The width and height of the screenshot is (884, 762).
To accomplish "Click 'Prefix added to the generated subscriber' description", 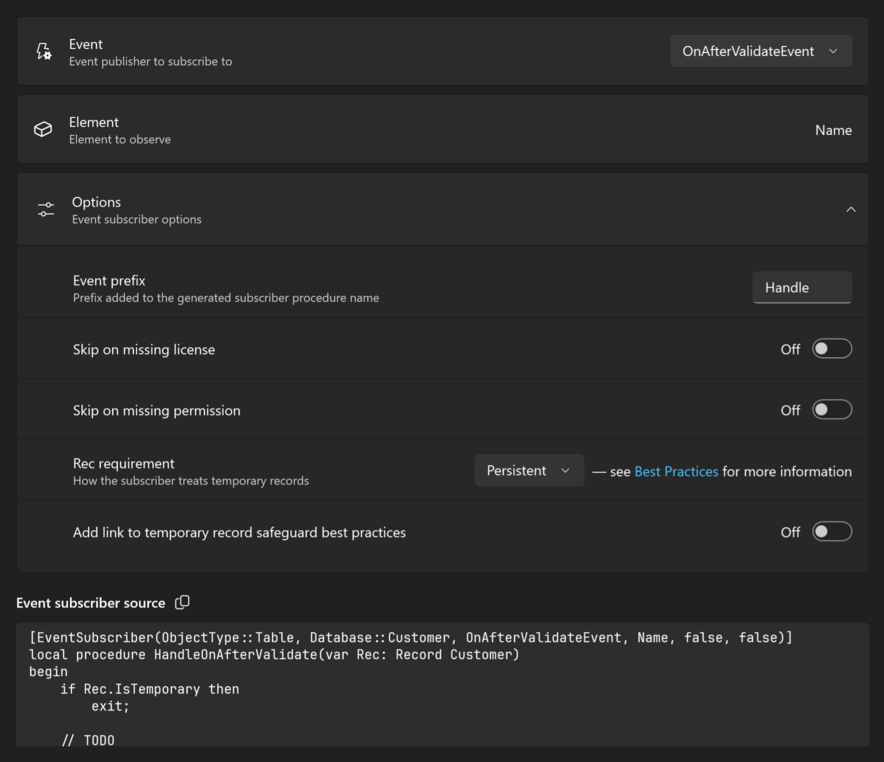I will [226, 298].
